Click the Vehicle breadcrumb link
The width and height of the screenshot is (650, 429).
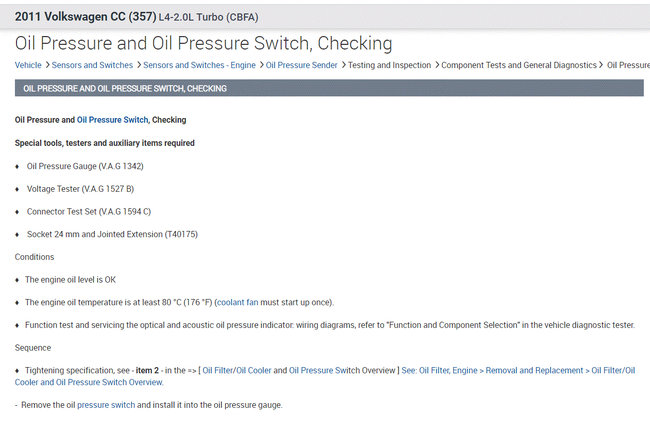[28, 64]
